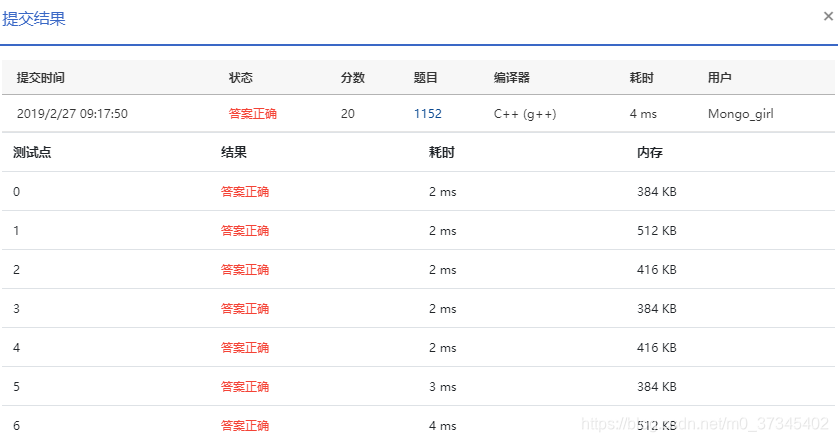The image size is (838, 442).
Task: Click the 测试点 column header
Action: click(x=32, y=152)
